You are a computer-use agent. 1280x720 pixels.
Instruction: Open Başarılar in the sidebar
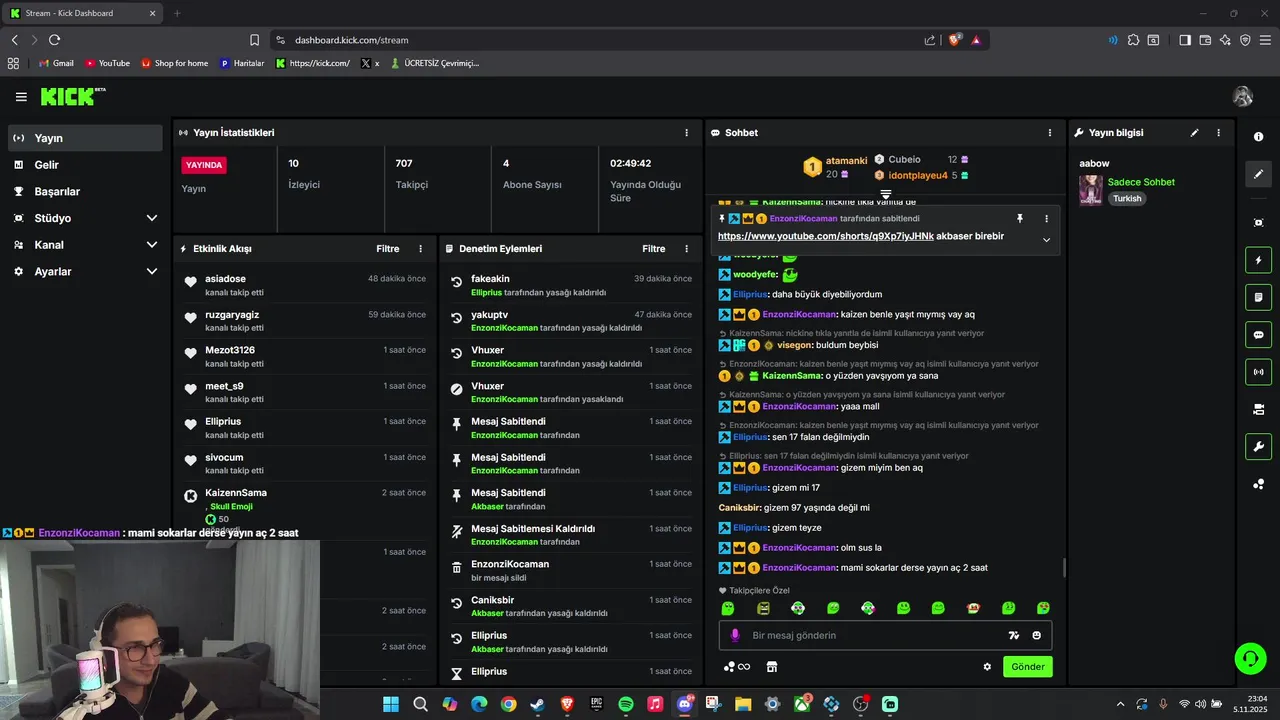pos(86,192)
